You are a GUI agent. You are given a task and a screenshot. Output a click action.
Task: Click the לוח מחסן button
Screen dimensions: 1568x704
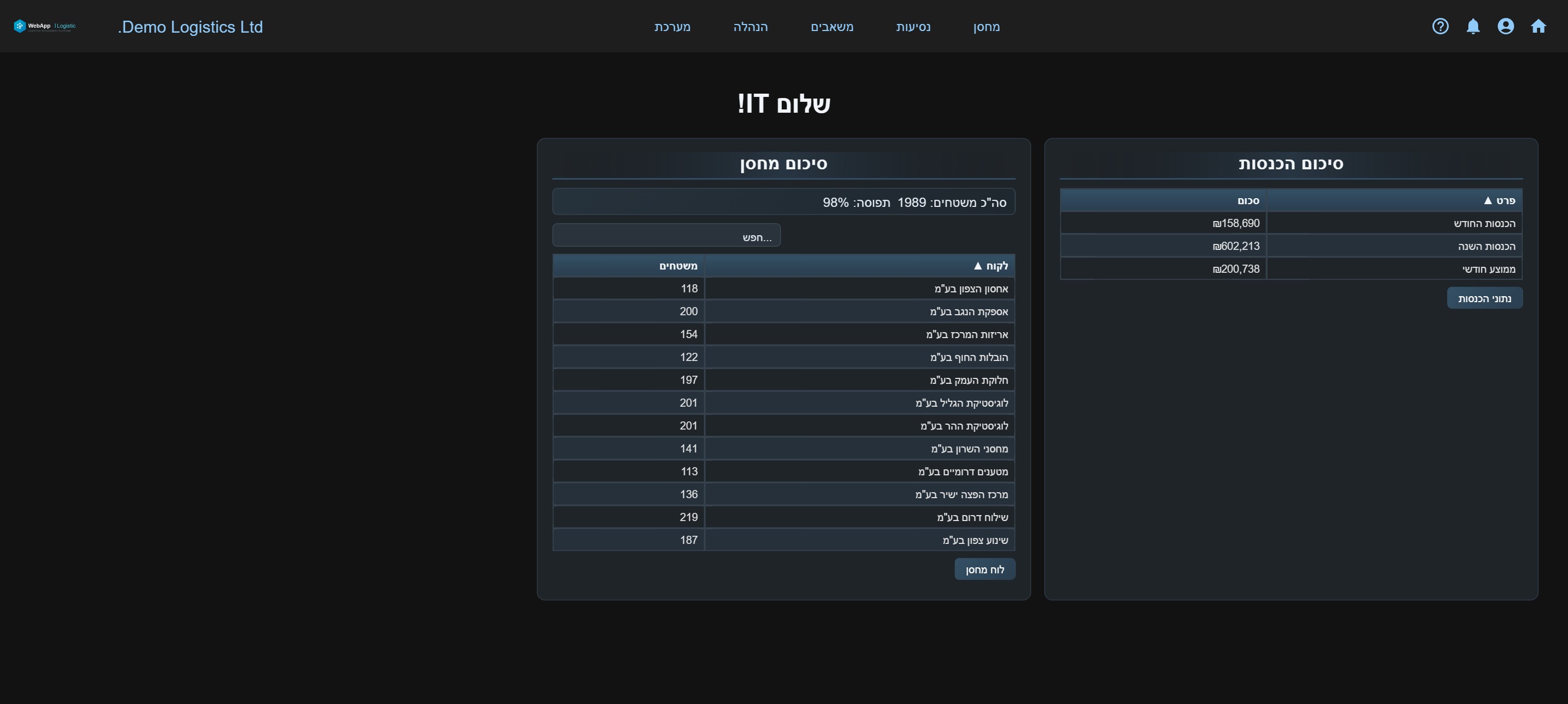985,570
